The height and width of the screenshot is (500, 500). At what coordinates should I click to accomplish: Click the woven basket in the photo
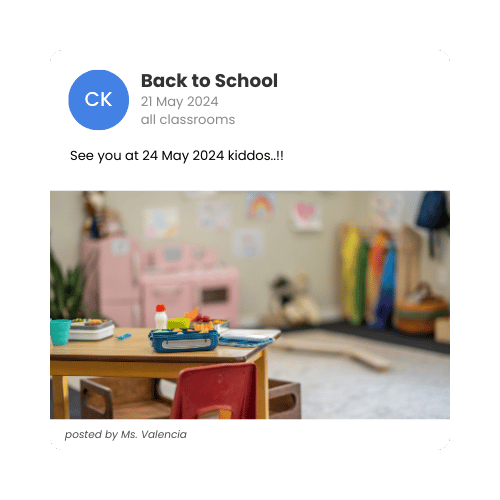pyautogui.click(x=420, y=315)
